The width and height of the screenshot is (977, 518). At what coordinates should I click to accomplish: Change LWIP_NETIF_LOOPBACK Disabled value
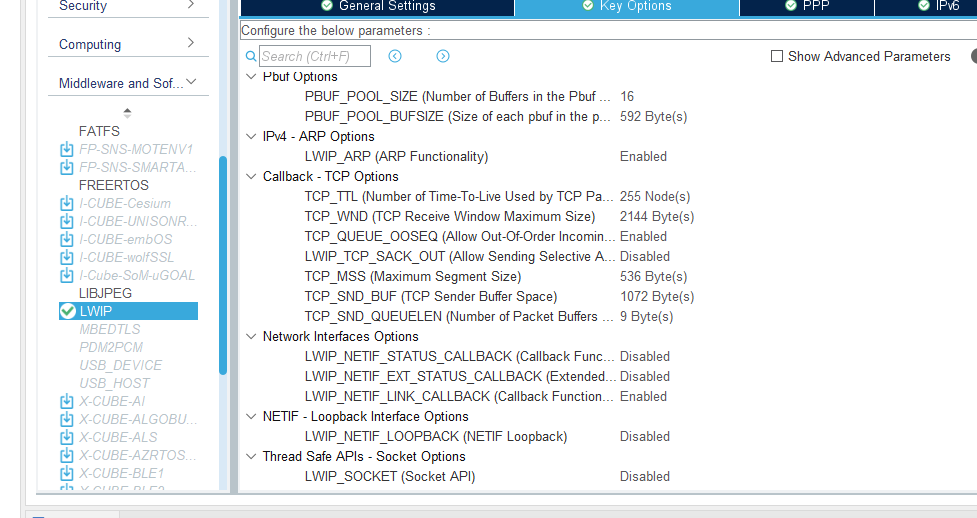point(645,436)
